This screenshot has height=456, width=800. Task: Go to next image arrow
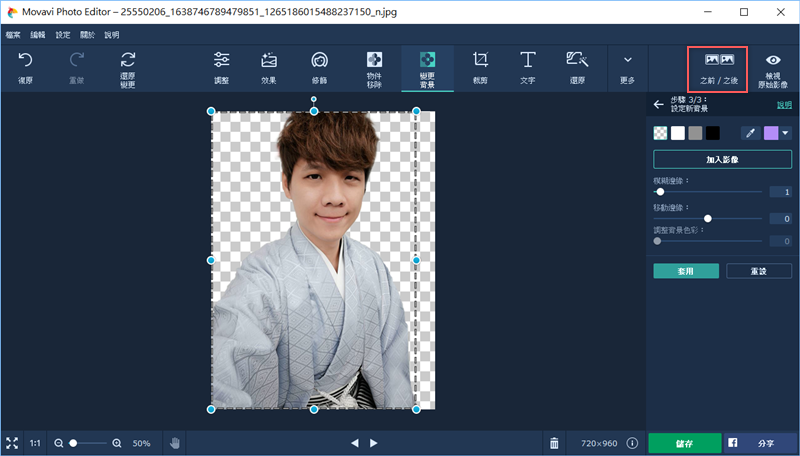pyautogui.click(x=373, y=443)
